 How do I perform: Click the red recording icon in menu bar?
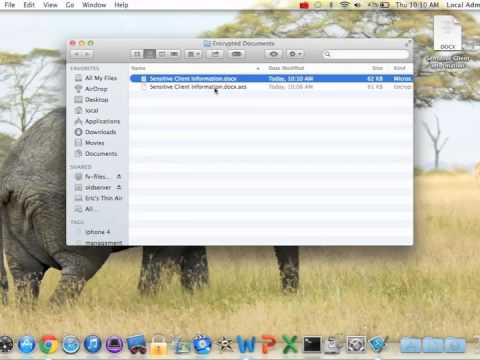304,5
